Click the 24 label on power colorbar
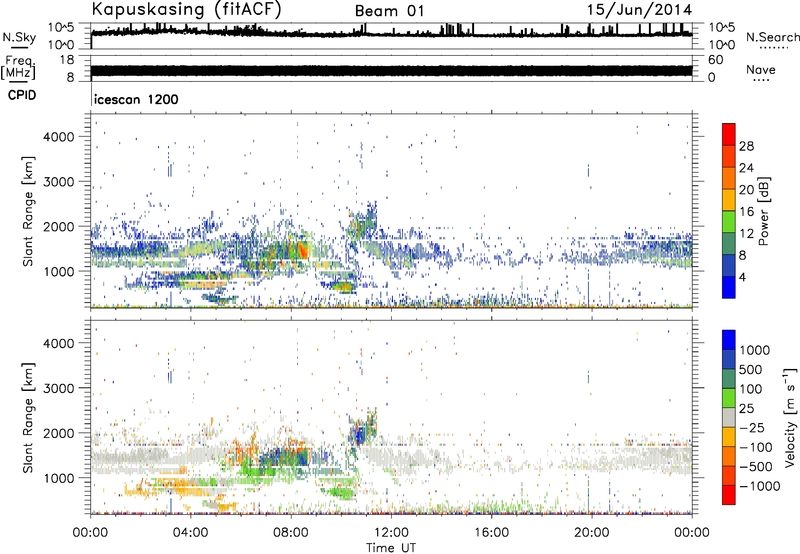This screenshot has height=554, width=800. (x=746, y=168)
